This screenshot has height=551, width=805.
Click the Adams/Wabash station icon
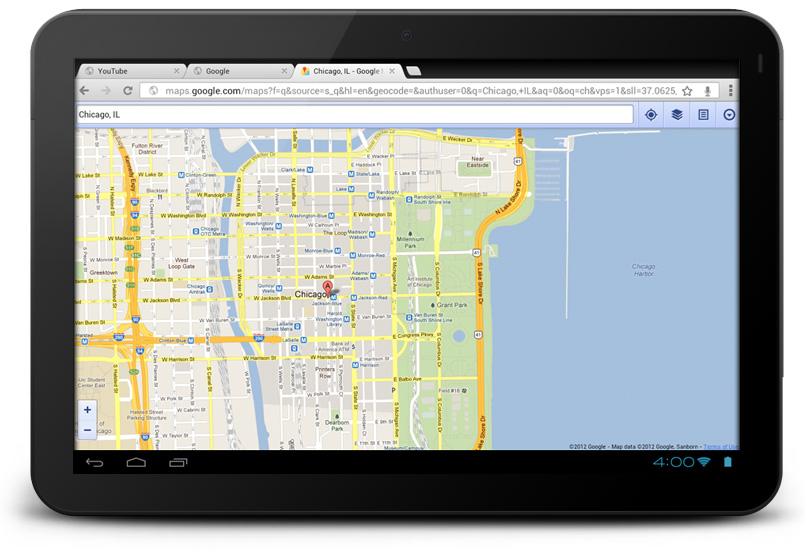(x=373, y=276)
